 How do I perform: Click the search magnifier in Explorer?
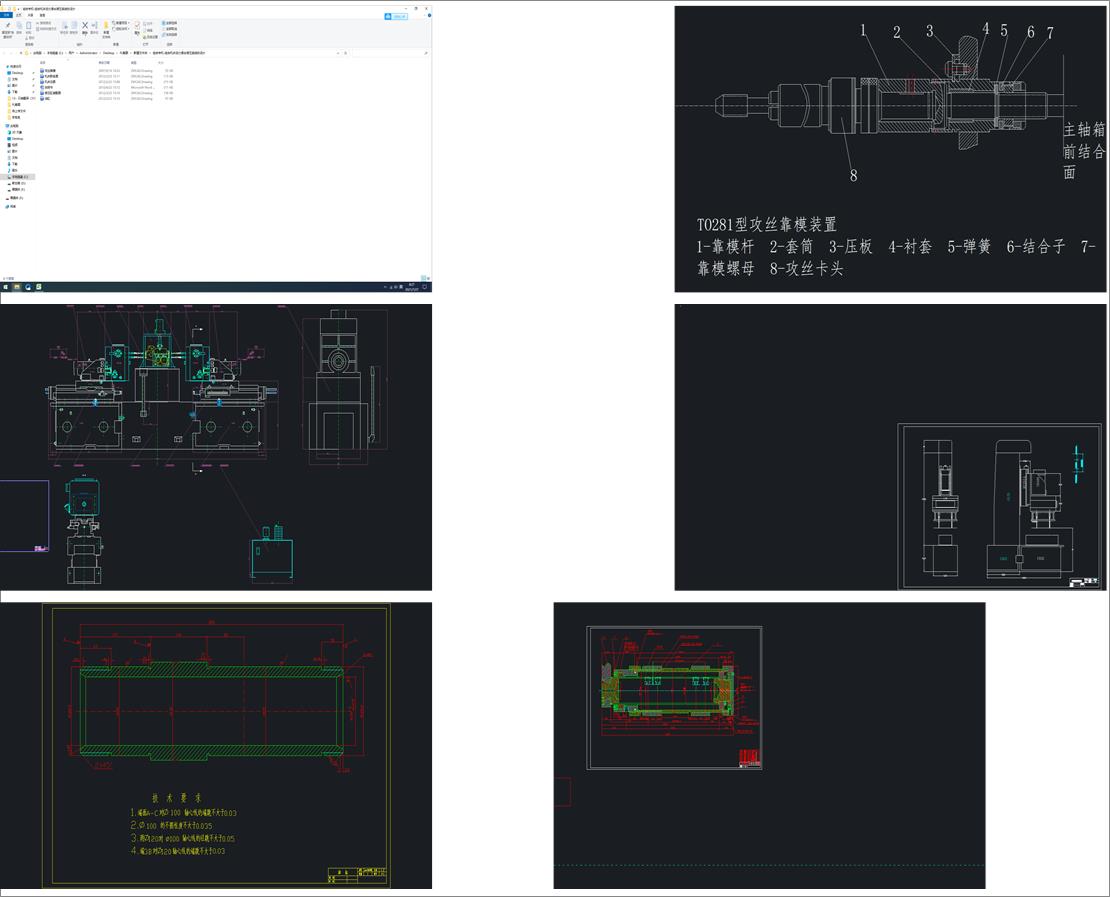point(427,52)
